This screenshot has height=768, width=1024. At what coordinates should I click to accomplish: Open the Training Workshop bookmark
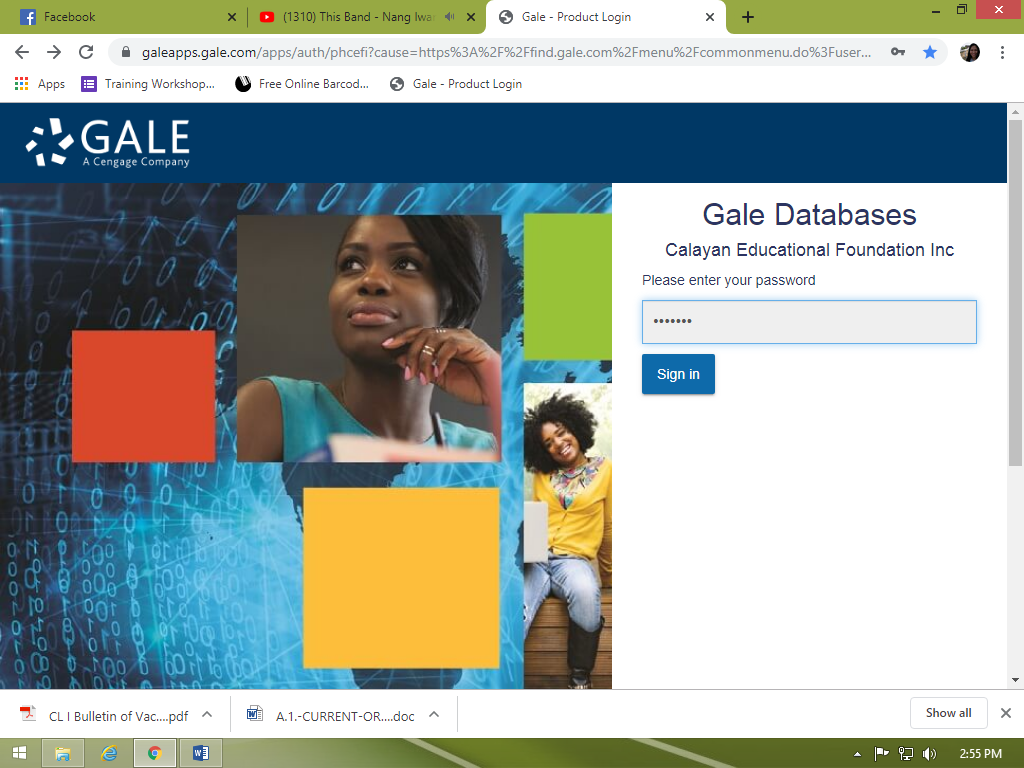148,84
